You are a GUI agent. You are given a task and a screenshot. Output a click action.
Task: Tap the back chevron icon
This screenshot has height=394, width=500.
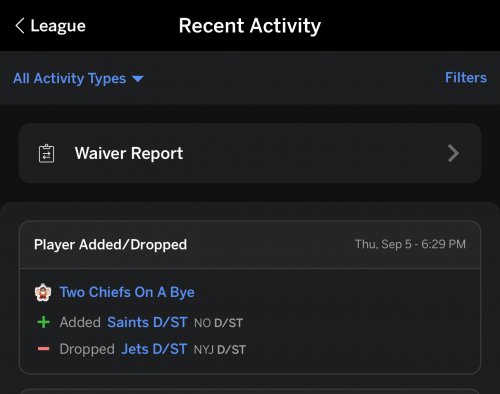20,26
